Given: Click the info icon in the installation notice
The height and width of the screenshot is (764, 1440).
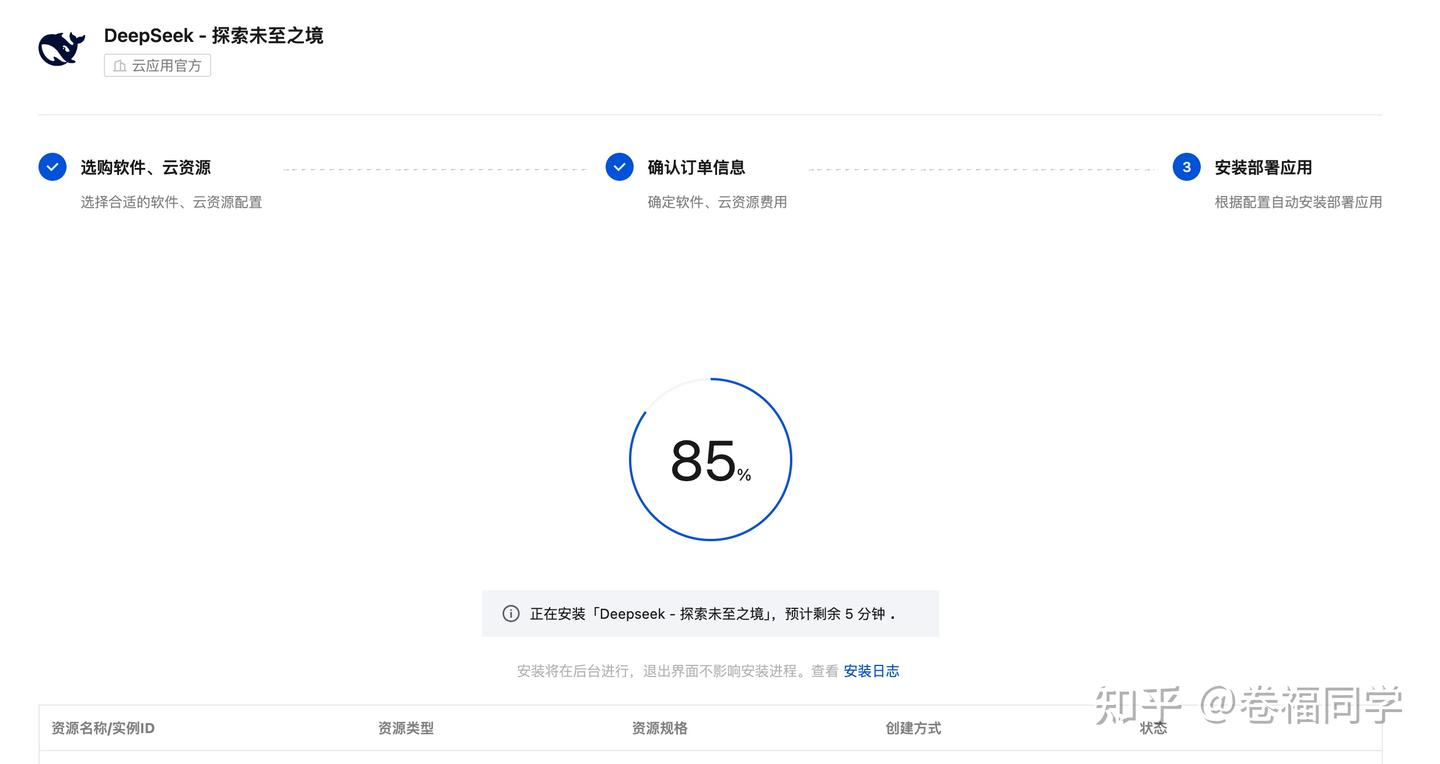Looking at the screenshot, I should point(510,611).
